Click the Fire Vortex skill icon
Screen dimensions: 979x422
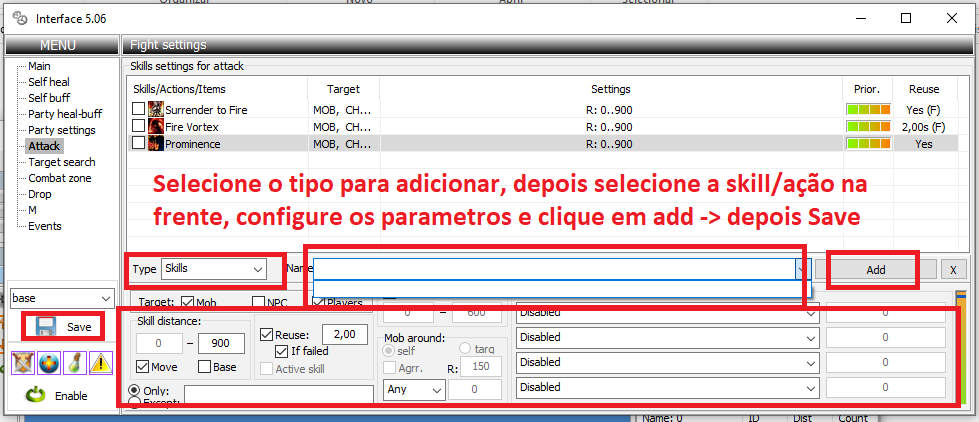[x=155, y=127]
